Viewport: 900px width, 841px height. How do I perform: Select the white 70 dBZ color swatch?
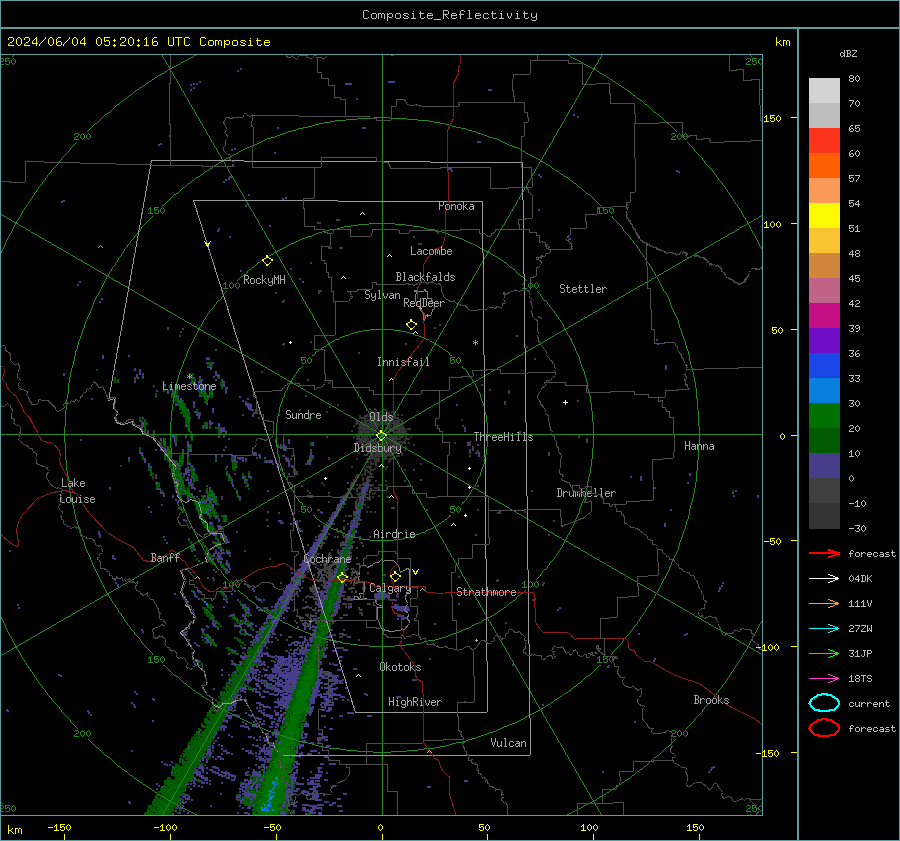point(824,90)
